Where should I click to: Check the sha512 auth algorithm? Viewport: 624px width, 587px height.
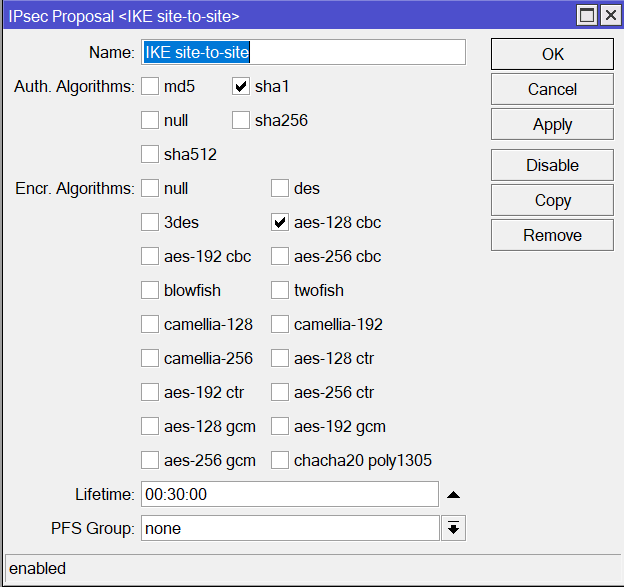(150, 154)
